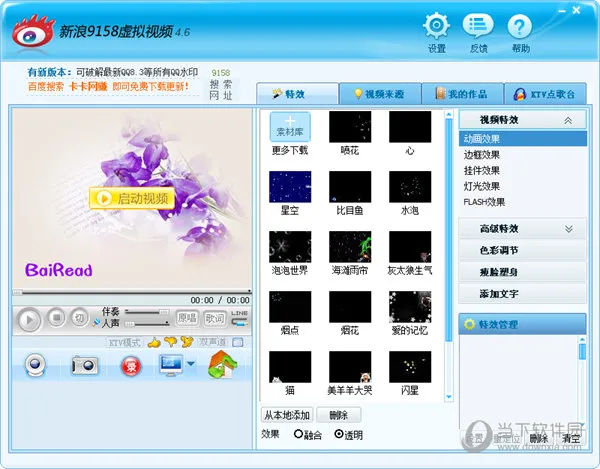Collapse the 视频特效 section

[568, 121]
